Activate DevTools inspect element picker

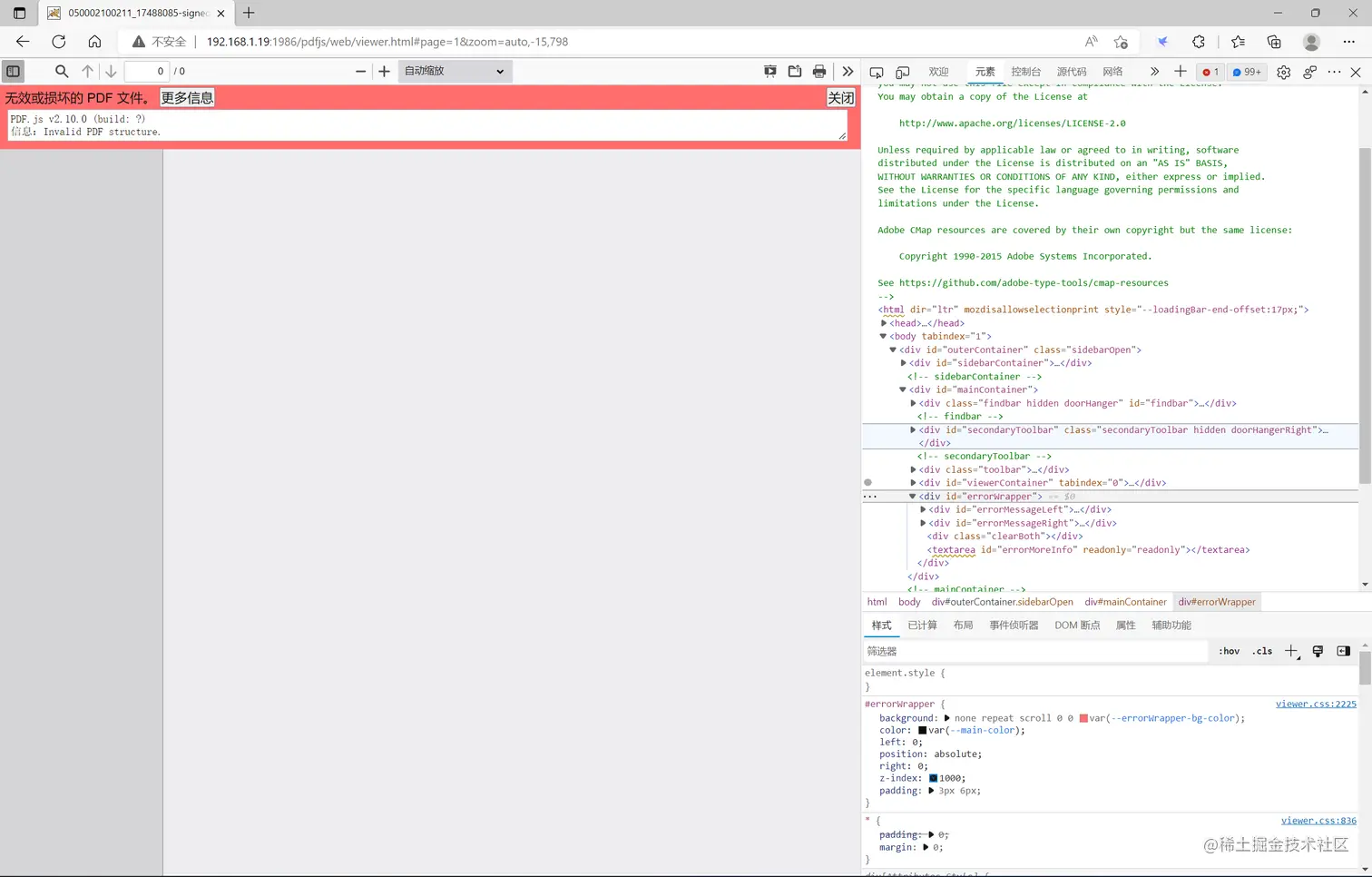(x=877, y=72)
